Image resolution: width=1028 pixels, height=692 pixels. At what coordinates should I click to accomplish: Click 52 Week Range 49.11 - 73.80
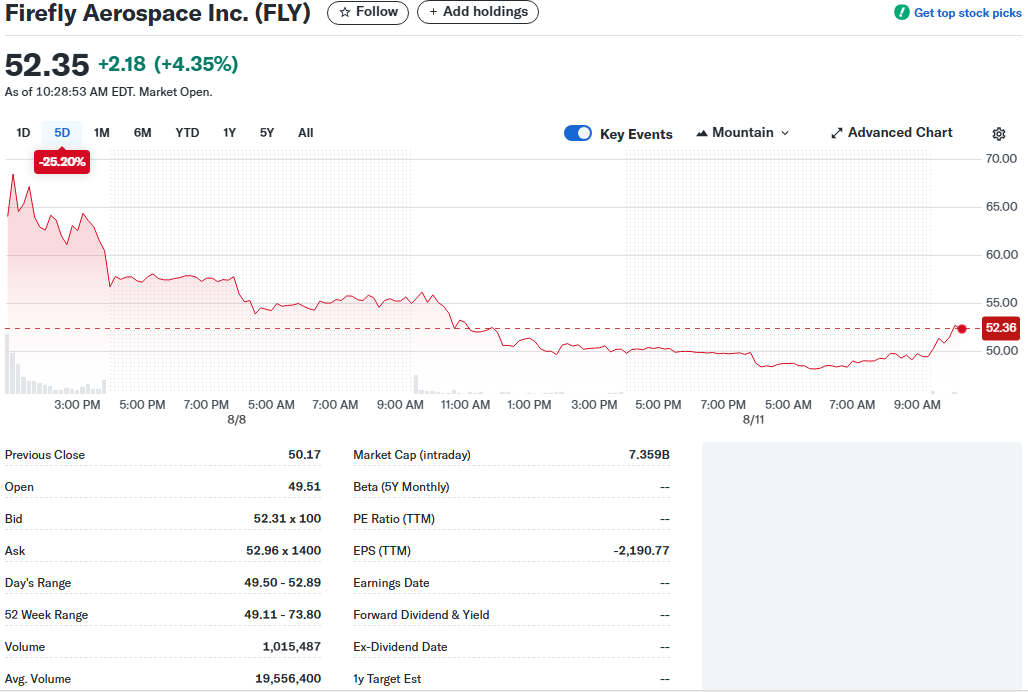(283, 615)
